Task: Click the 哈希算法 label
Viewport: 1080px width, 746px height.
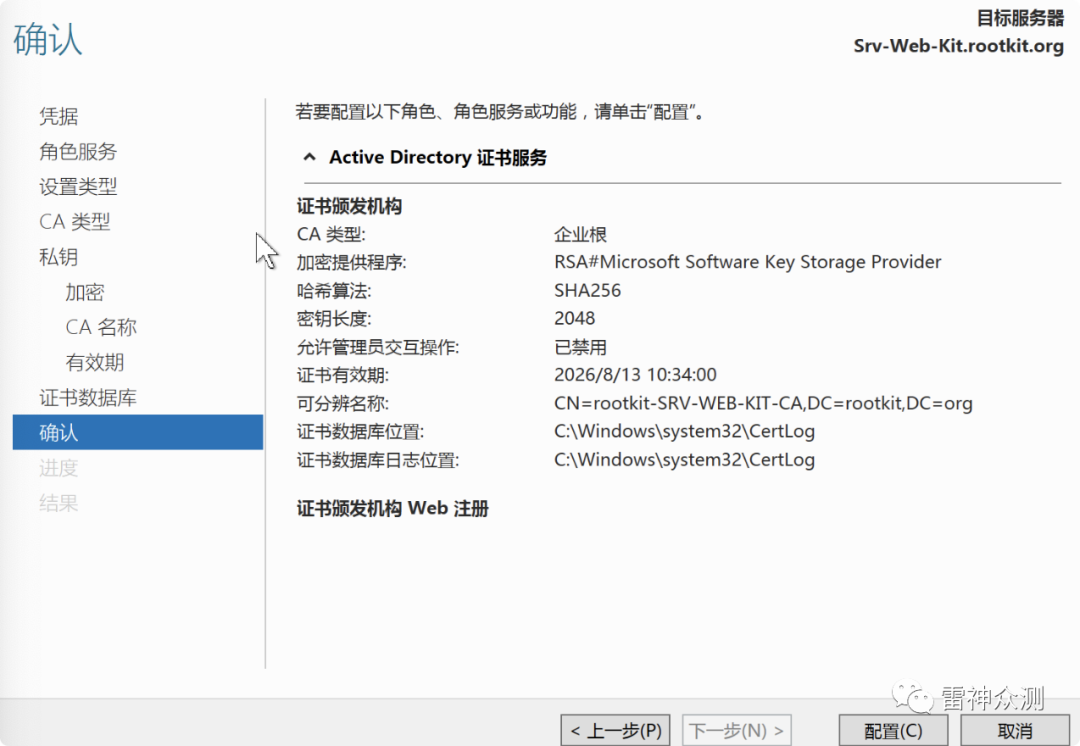Action: [x=334, y=291]
